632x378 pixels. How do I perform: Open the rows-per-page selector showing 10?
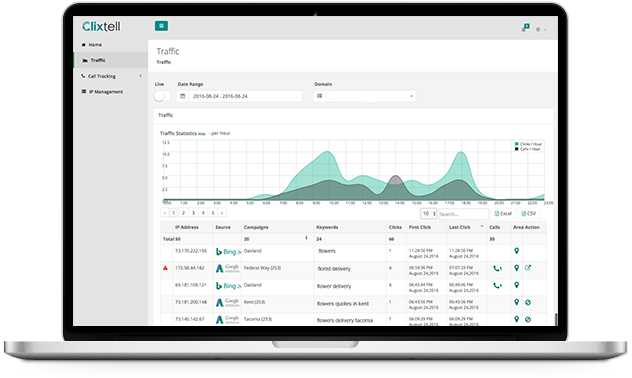(x=428, y=214)
